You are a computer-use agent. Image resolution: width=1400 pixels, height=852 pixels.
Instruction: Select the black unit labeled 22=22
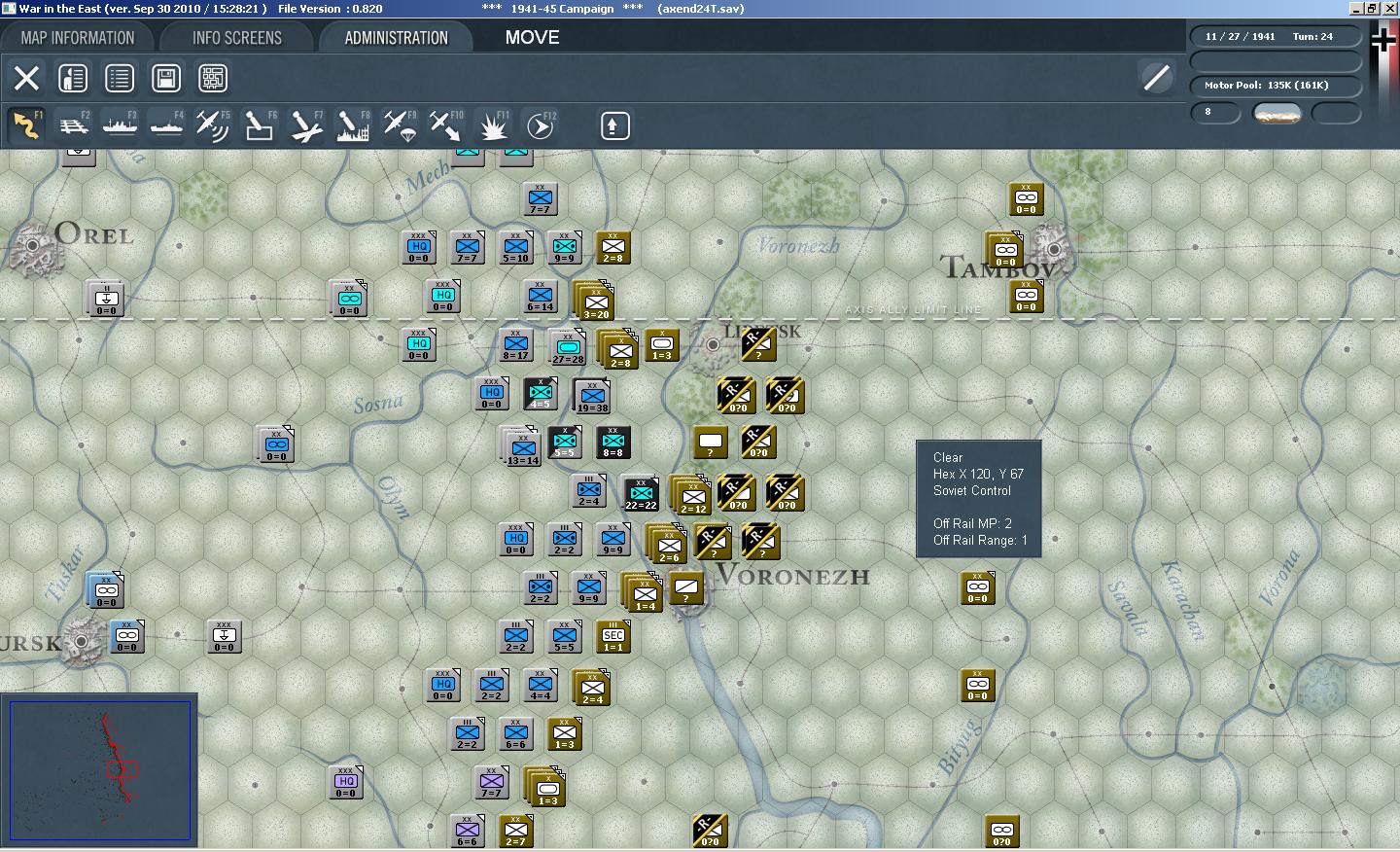point(641,493)
